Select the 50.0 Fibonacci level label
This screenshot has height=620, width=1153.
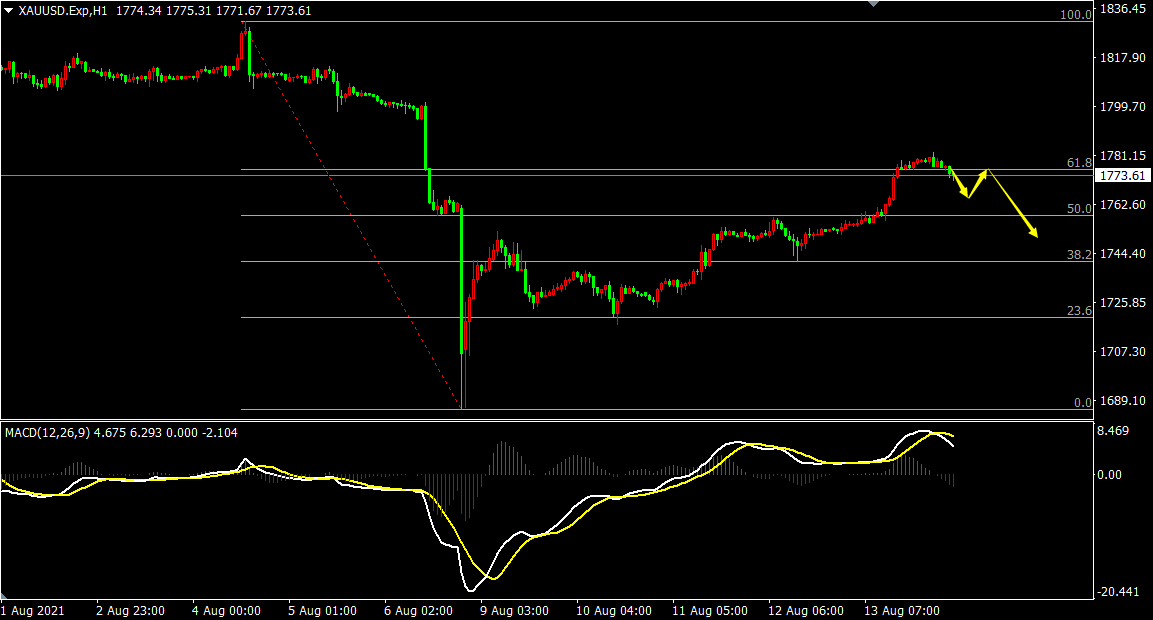(1079, 208)
